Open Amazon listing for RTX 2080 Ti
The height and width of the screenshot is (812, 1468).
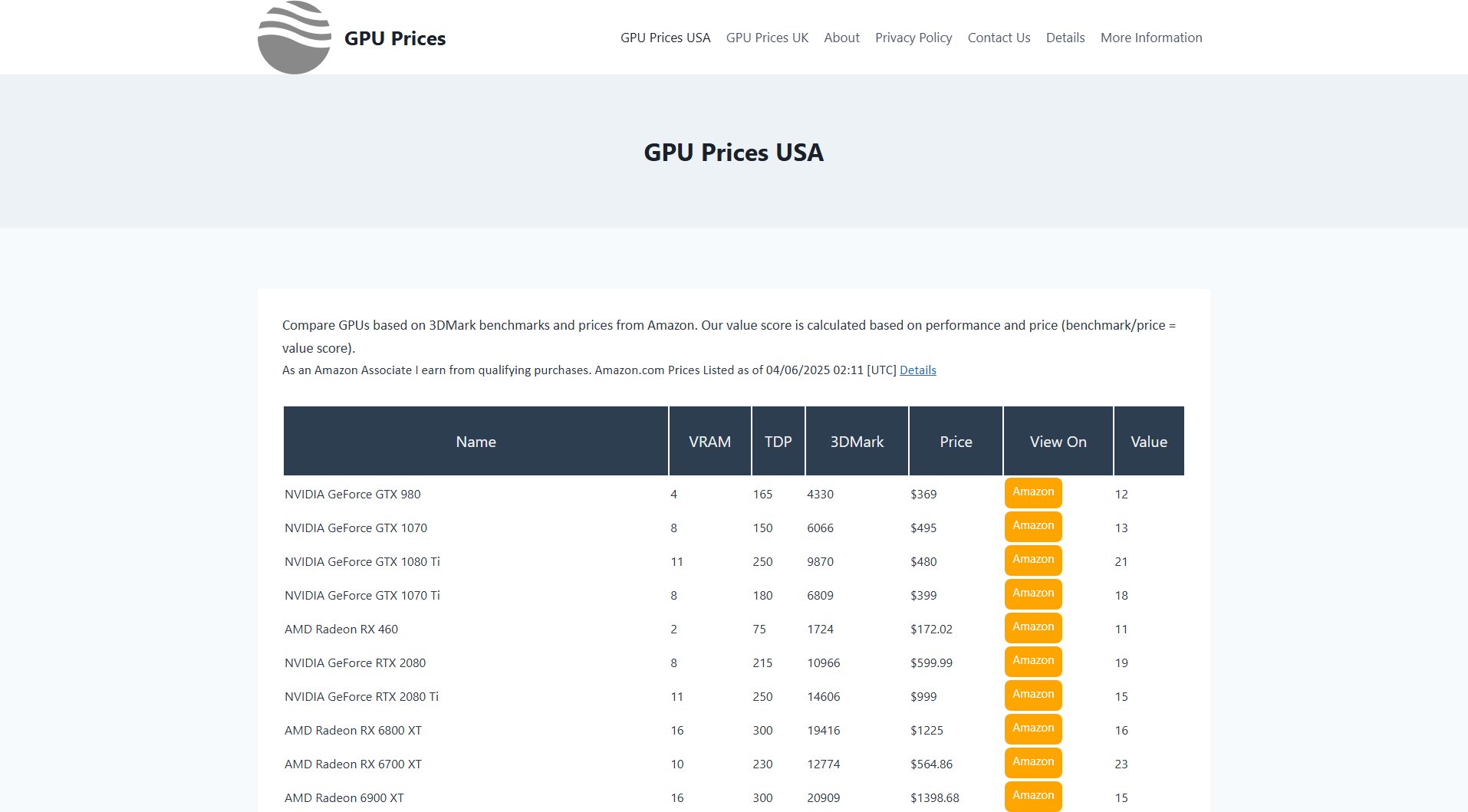point(1032,695)
